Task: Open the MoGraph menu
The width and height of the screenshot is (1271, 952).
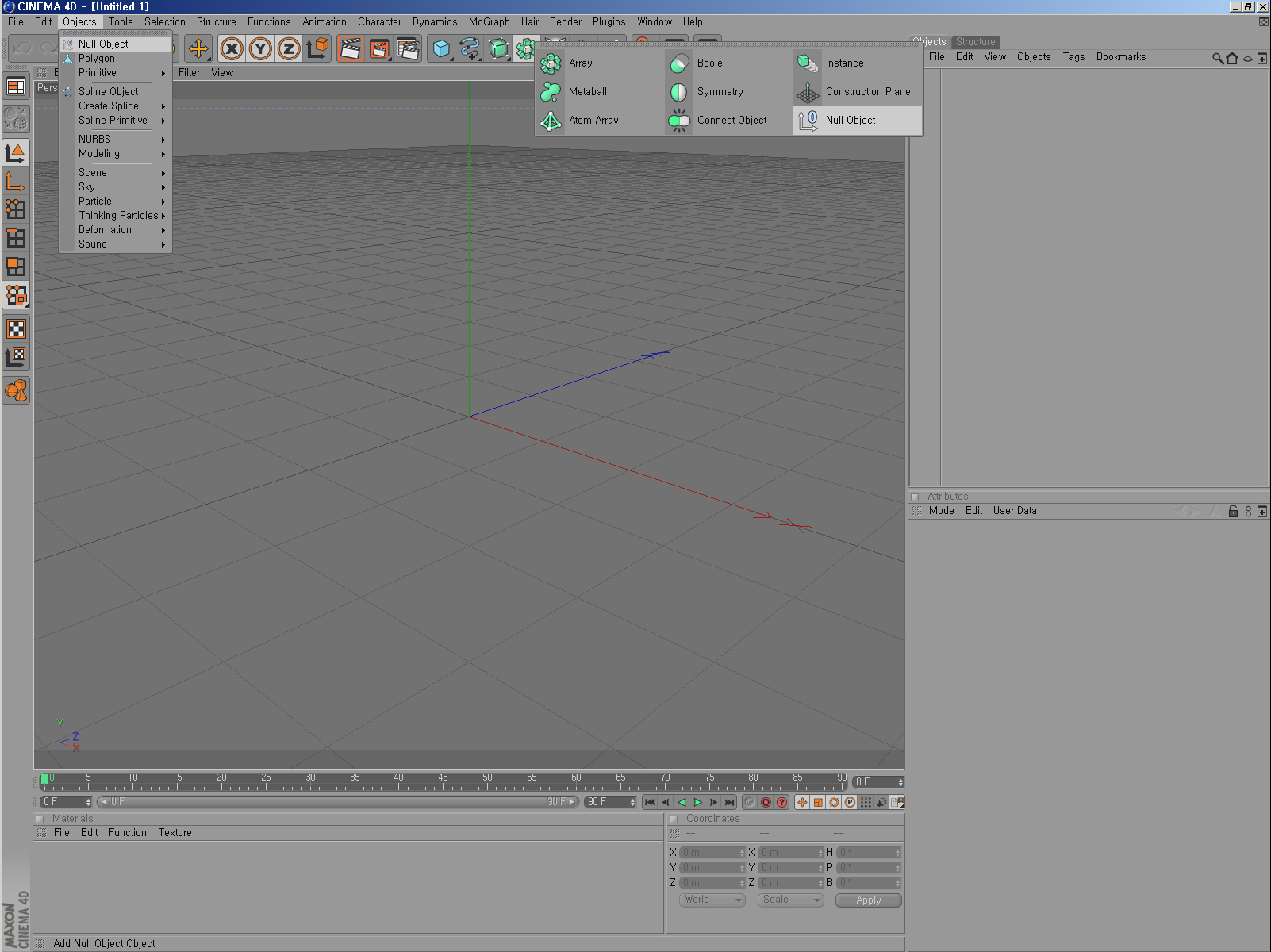Action: pyautogui.click(x=489, y=22)
